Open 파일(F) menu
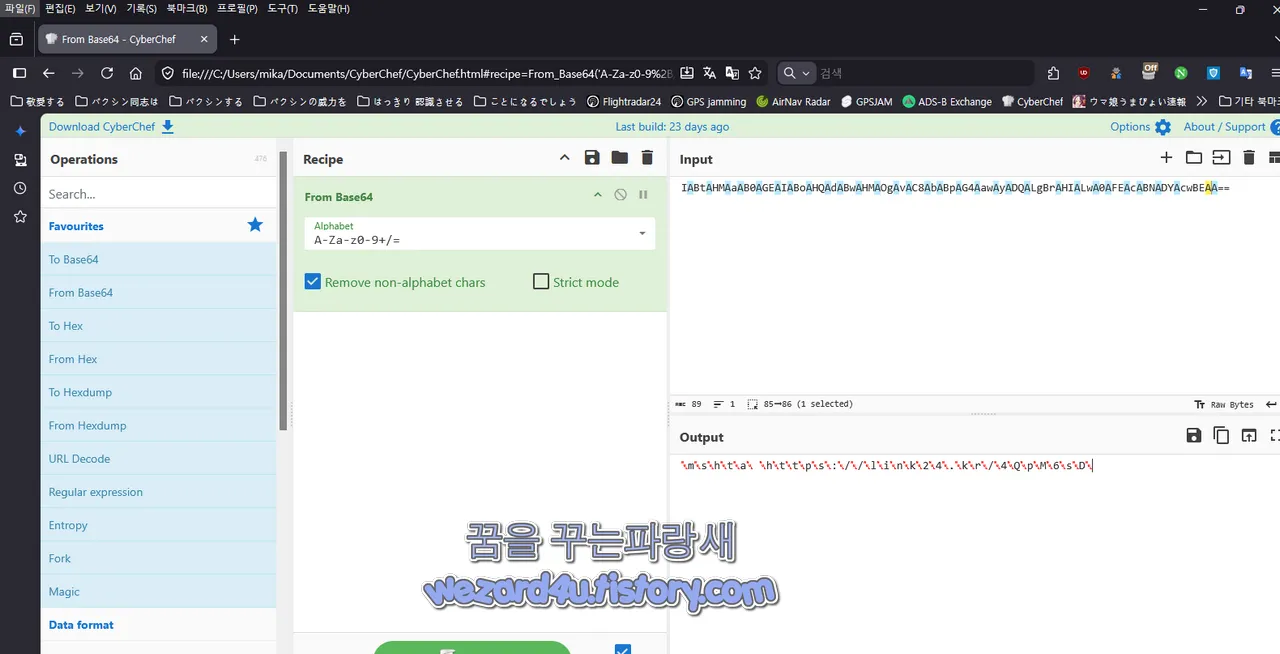This screenshot has height=654, width=1280. [19, 9]
